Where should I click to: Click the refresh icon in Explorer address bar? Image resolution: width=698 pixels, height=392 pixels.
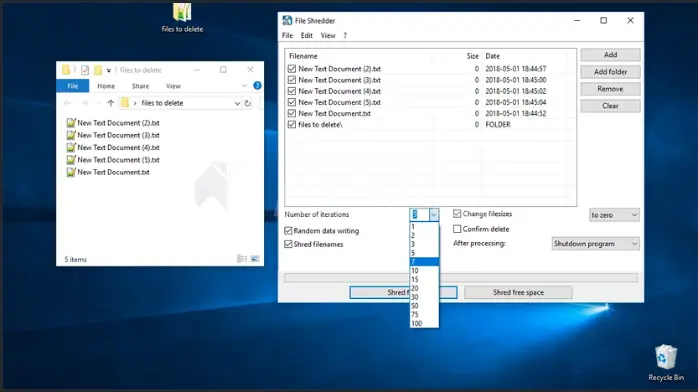(248, 103)
